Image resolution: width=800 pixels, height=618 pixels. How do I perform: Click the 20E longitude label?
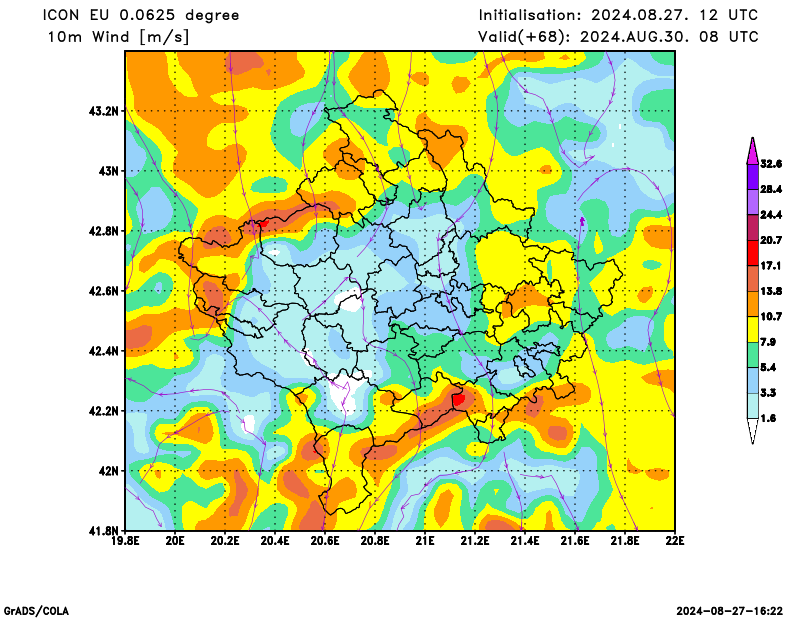click(175, 540)
